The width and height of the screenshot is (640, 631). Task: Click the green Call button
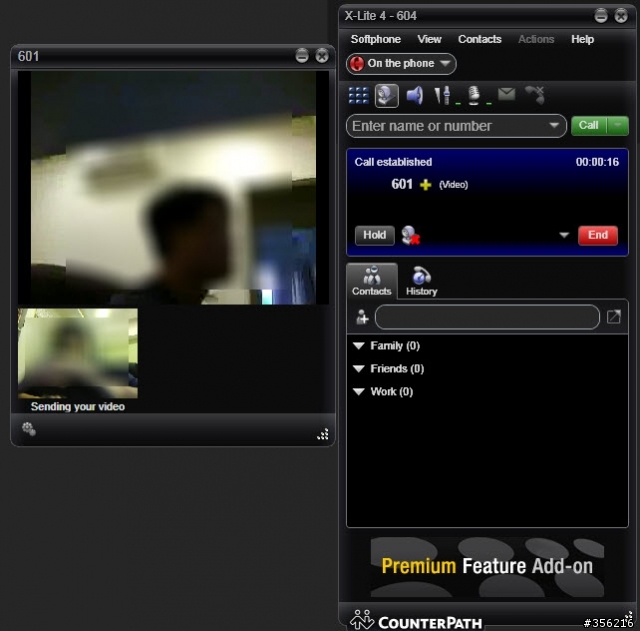click(x=589, y=125)
